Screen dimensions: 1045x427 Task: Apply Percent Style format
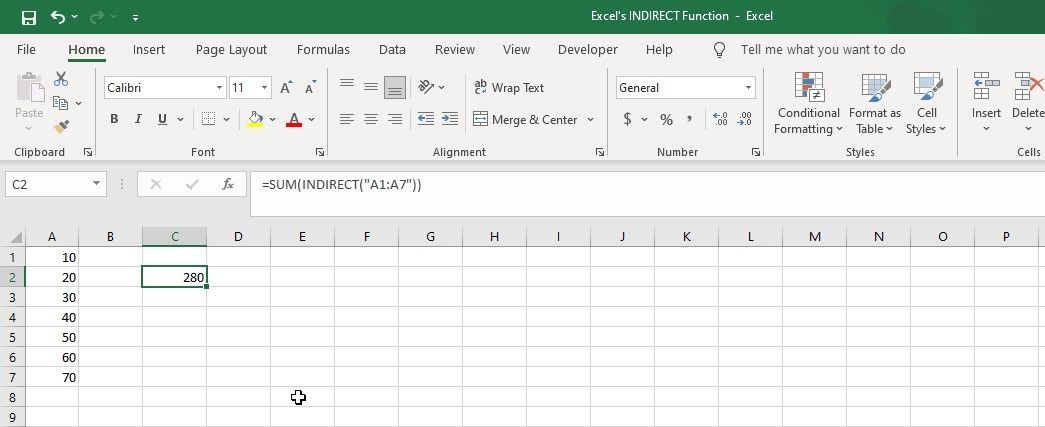666,120
